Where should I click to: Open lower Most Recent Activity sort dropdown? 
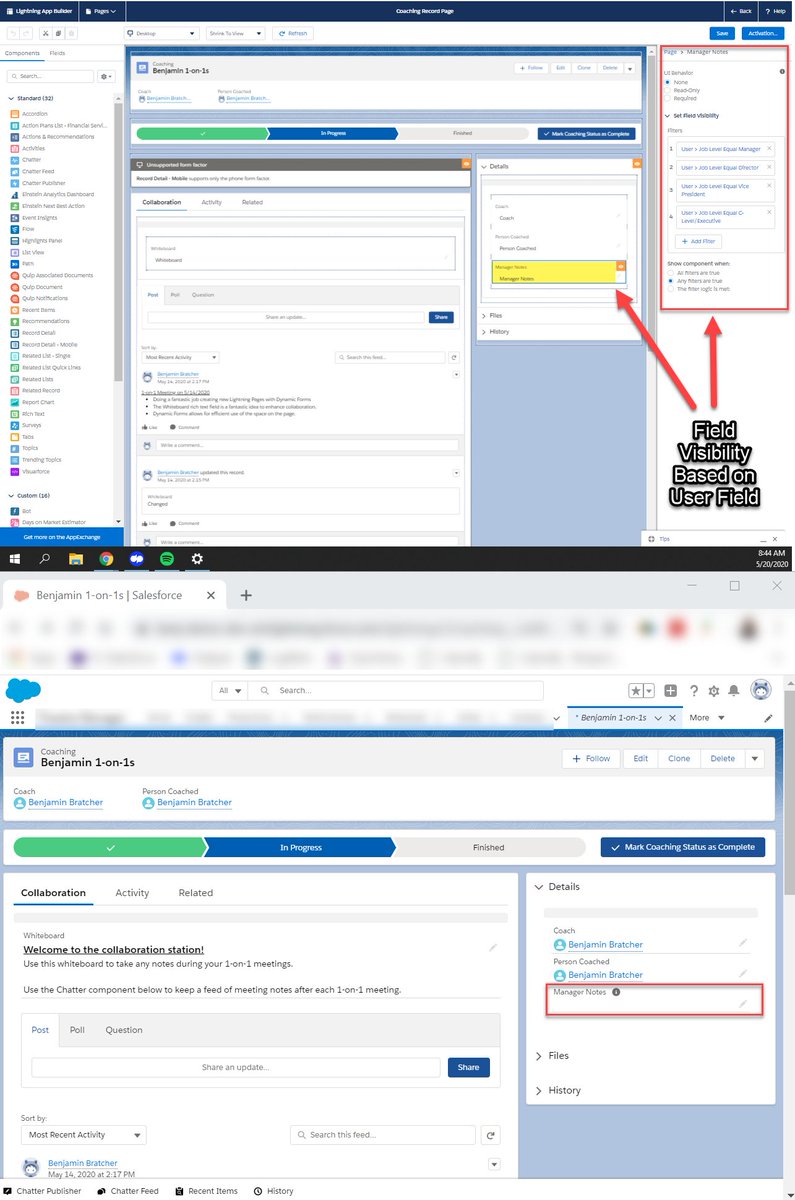click(84, 1135)
